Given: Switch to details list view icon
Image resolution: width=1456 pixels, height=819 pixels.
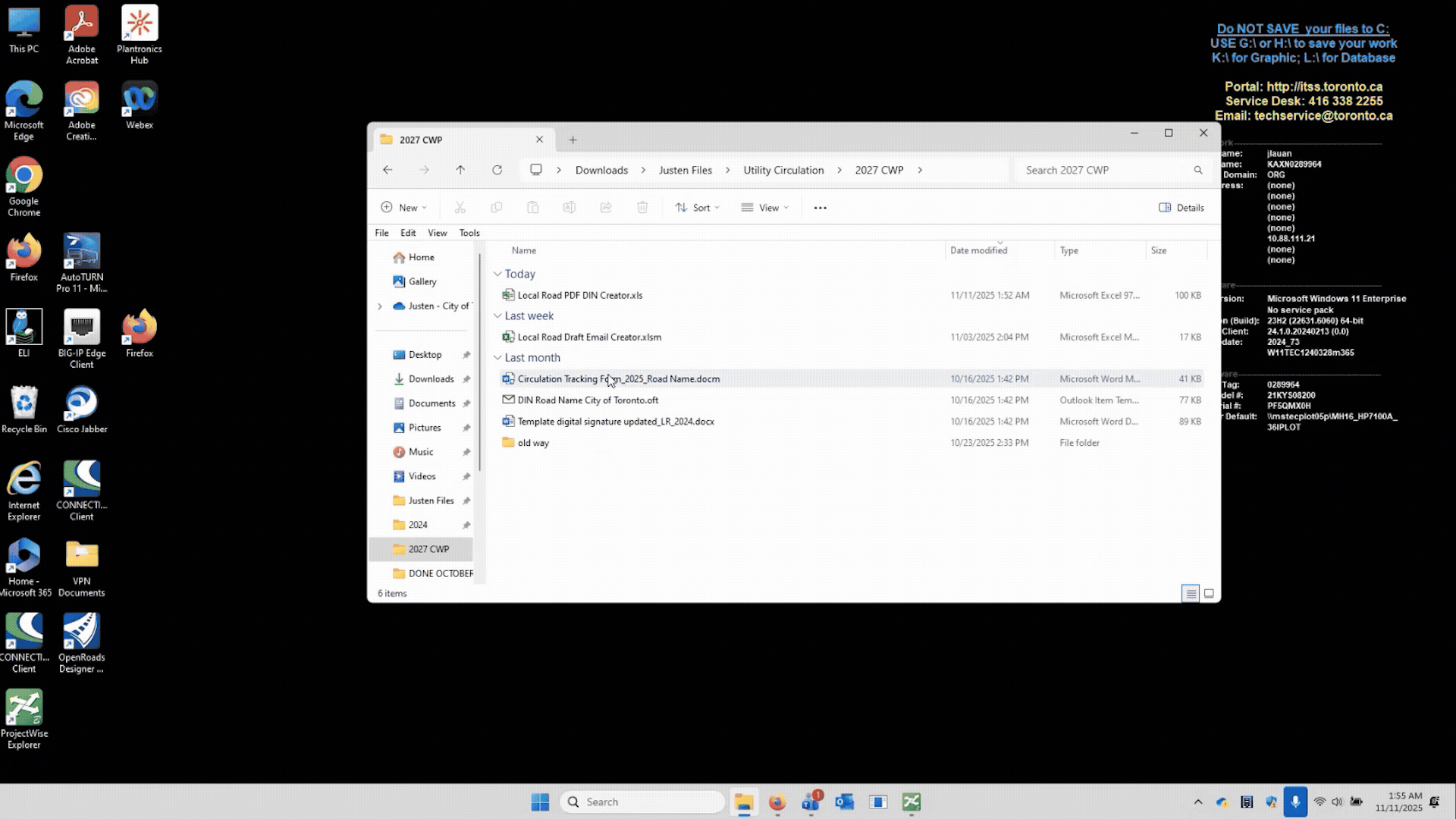Looking at the screenshot, I should click(x=1191, y=594).
